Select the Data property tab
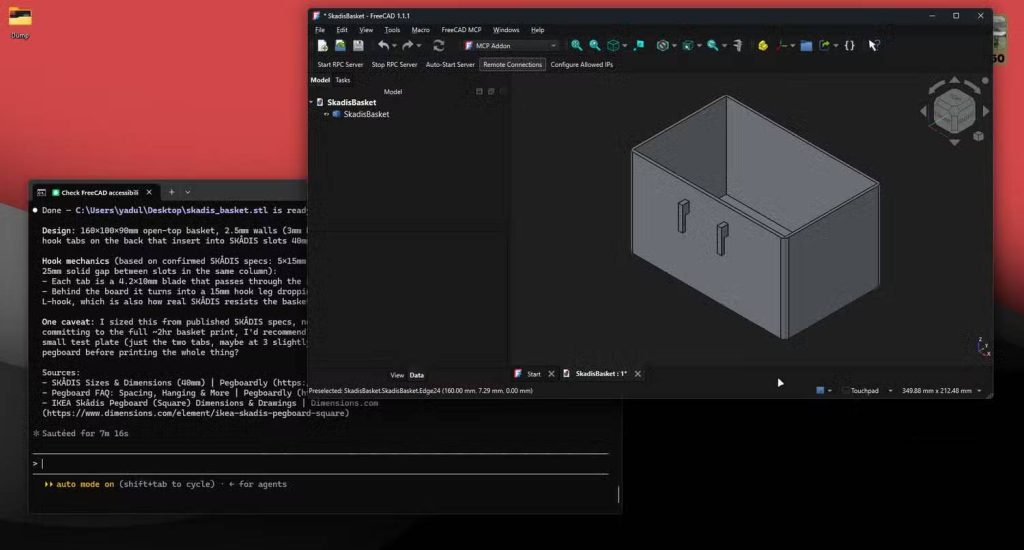Viewport: 1024px width, 550px height. pyautogui.click(x=417, y=376)
